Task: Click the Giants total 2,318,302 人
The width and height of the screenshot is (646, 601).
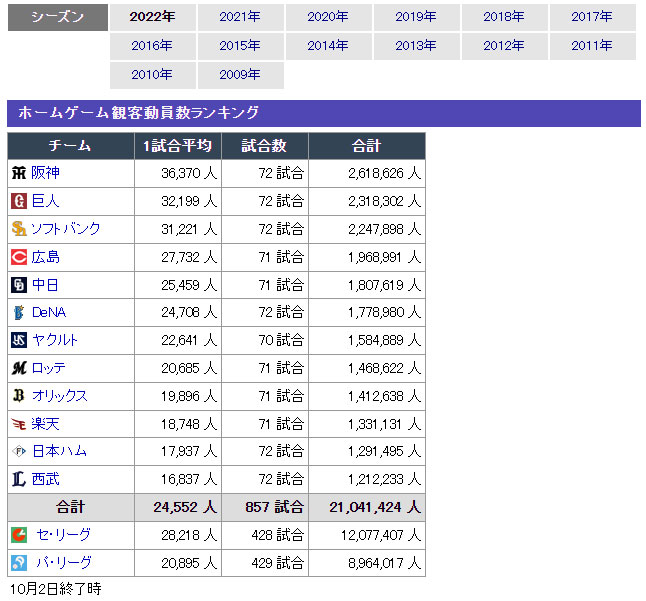Action: coord(384,201)
